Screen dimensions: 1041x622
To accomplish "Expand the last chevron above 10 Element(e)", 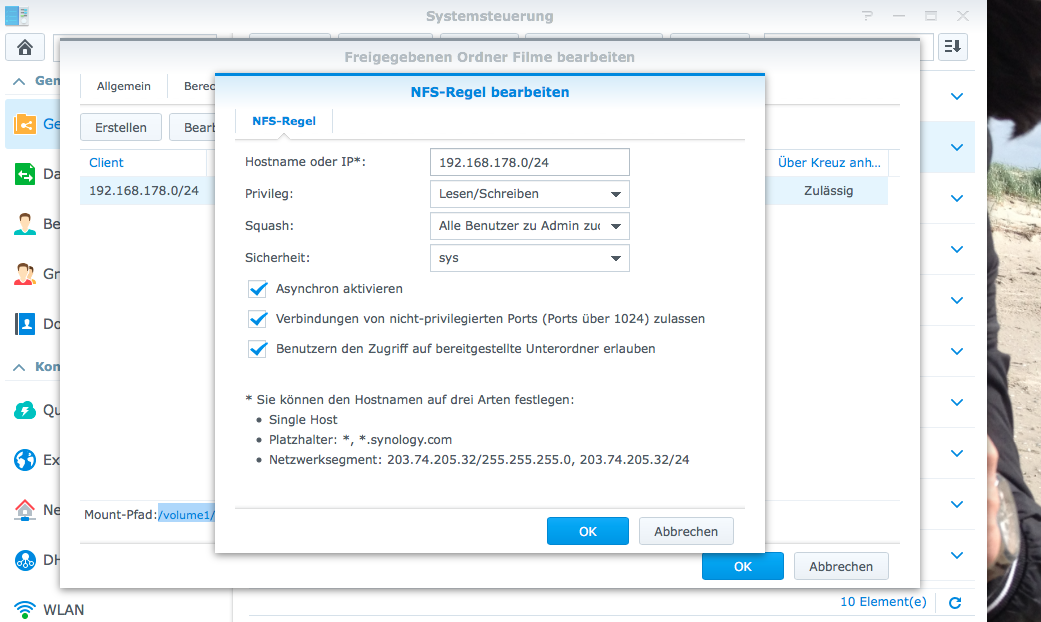I will 957,555.
